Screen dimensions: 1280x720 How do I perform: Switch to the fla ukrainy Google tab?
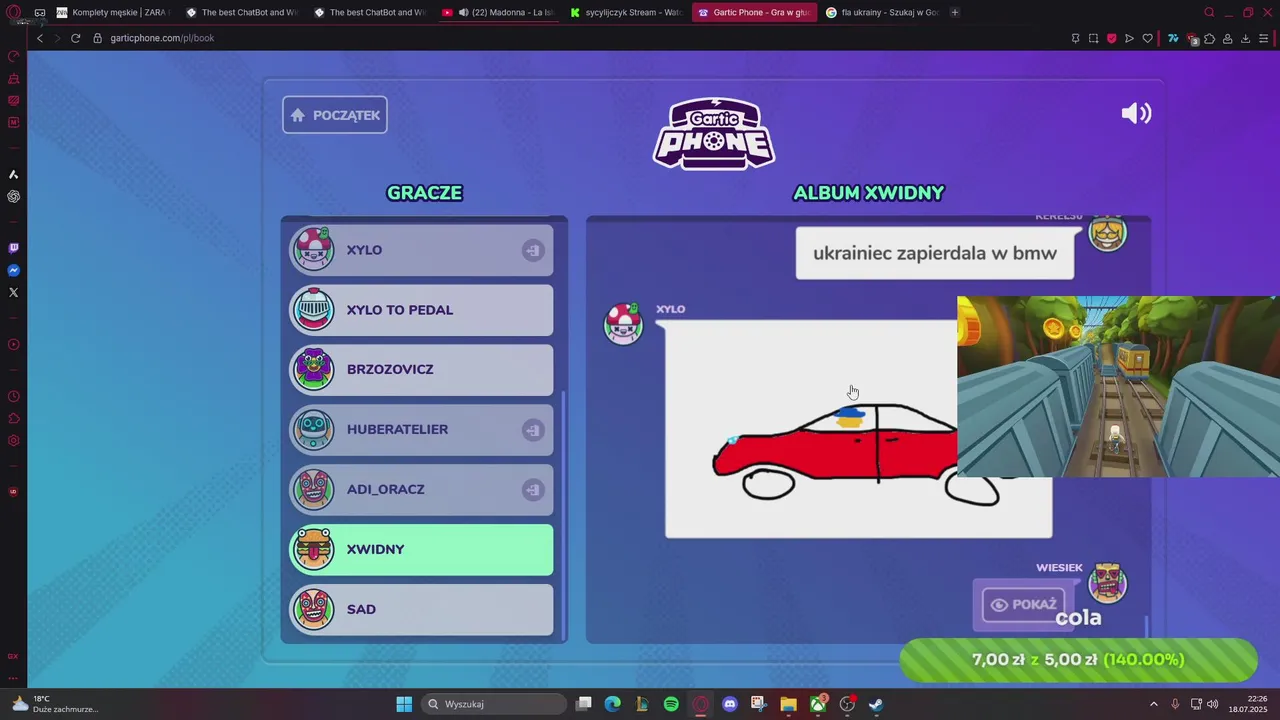(882, 13)
